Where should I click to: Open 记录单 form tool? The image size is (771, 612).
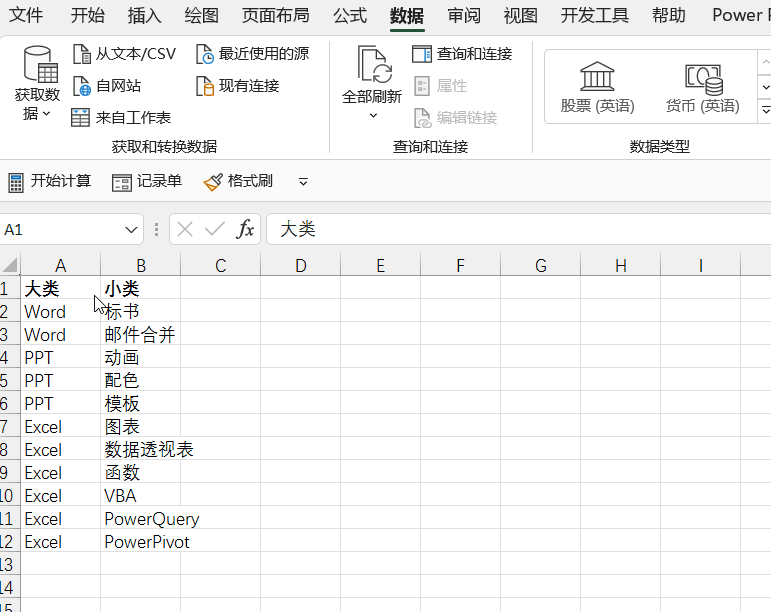pyautogui.click(x=147, y=182)
